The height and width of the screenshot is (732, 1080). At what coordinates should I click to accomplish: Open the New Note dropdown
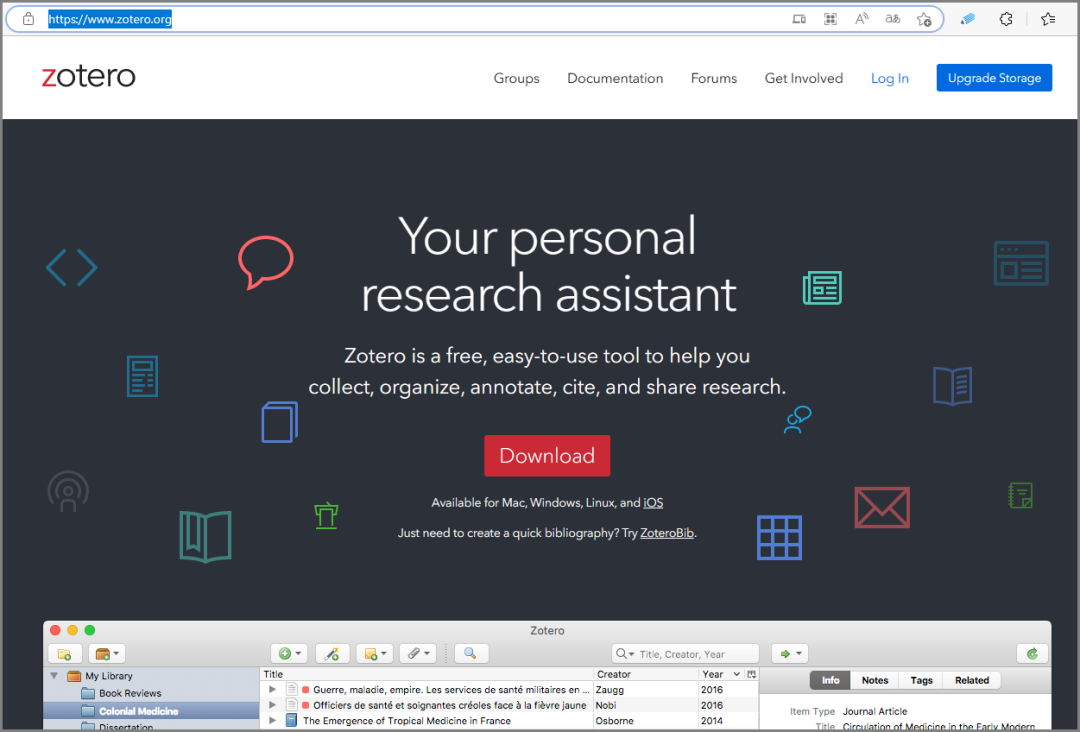pos(375,653)
